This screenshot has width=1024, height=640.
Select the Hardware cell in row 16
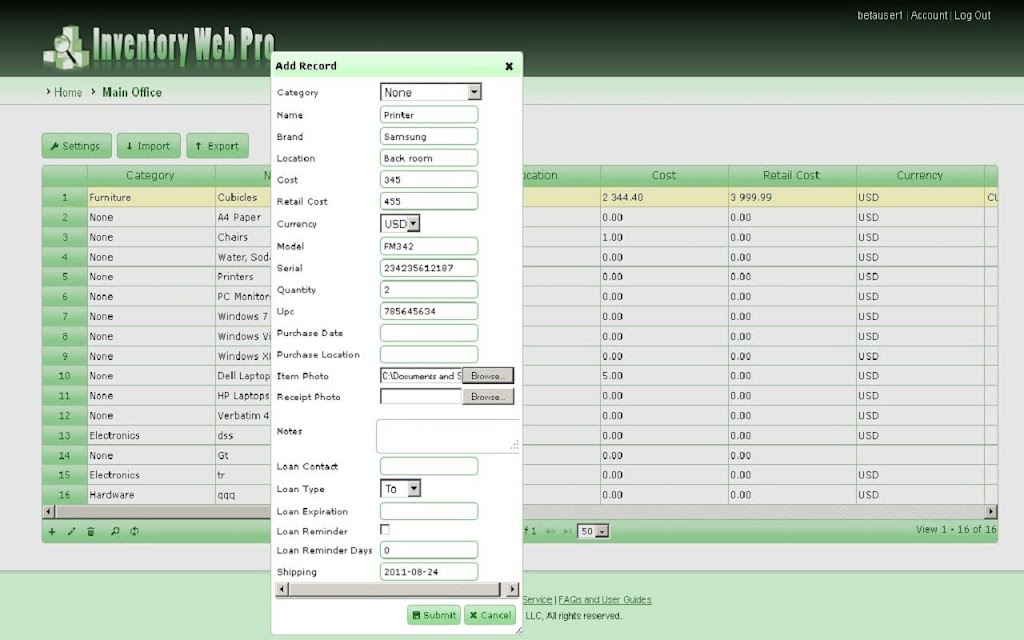point(151,494)
